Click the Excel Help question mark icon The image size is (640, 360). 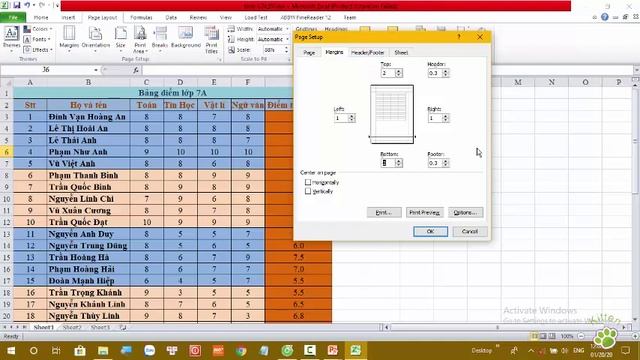pyautogui.click(x=605, y=17)
